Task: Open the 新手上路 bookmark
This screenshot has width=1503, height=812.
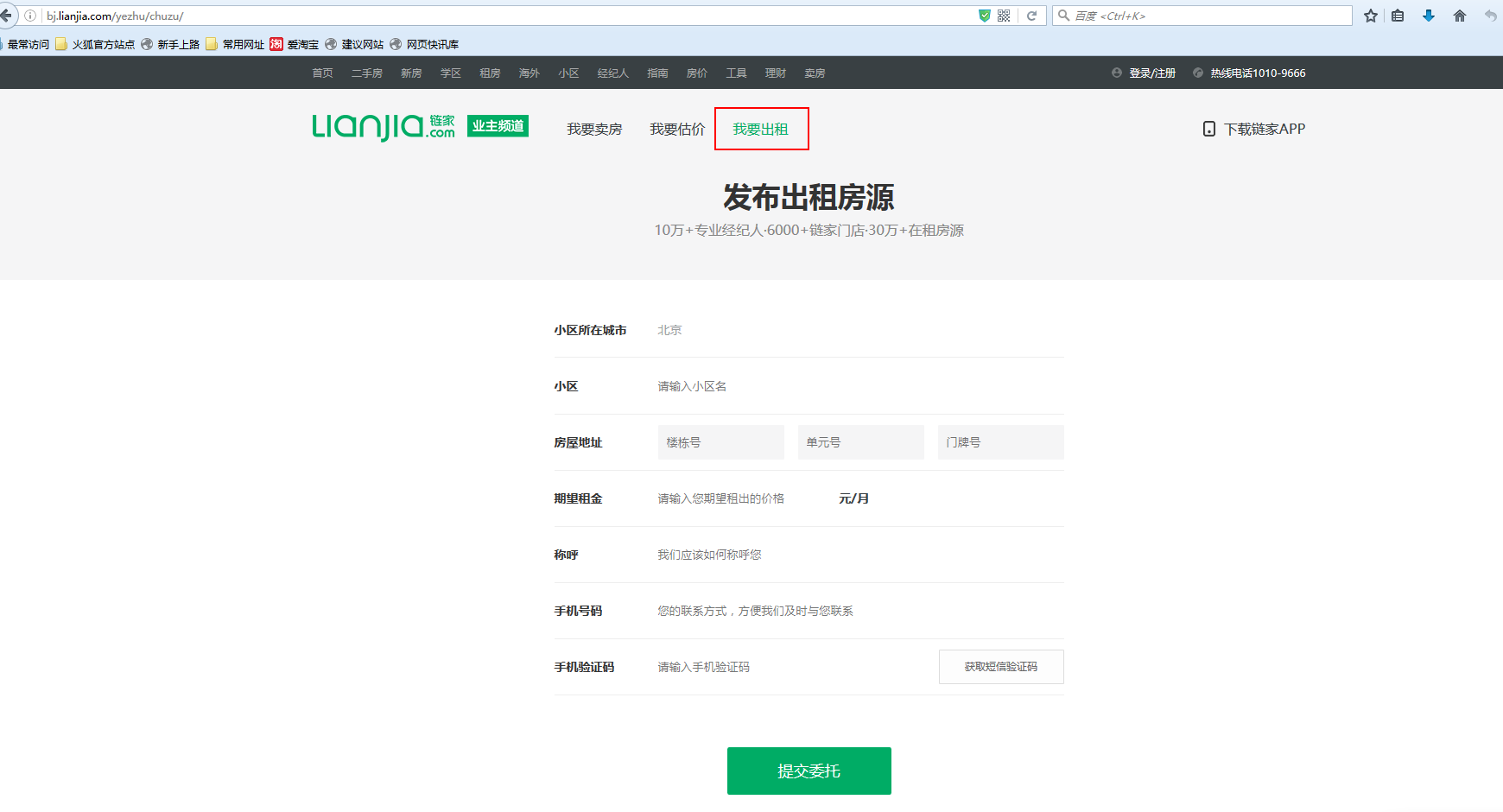Action: 170,44
